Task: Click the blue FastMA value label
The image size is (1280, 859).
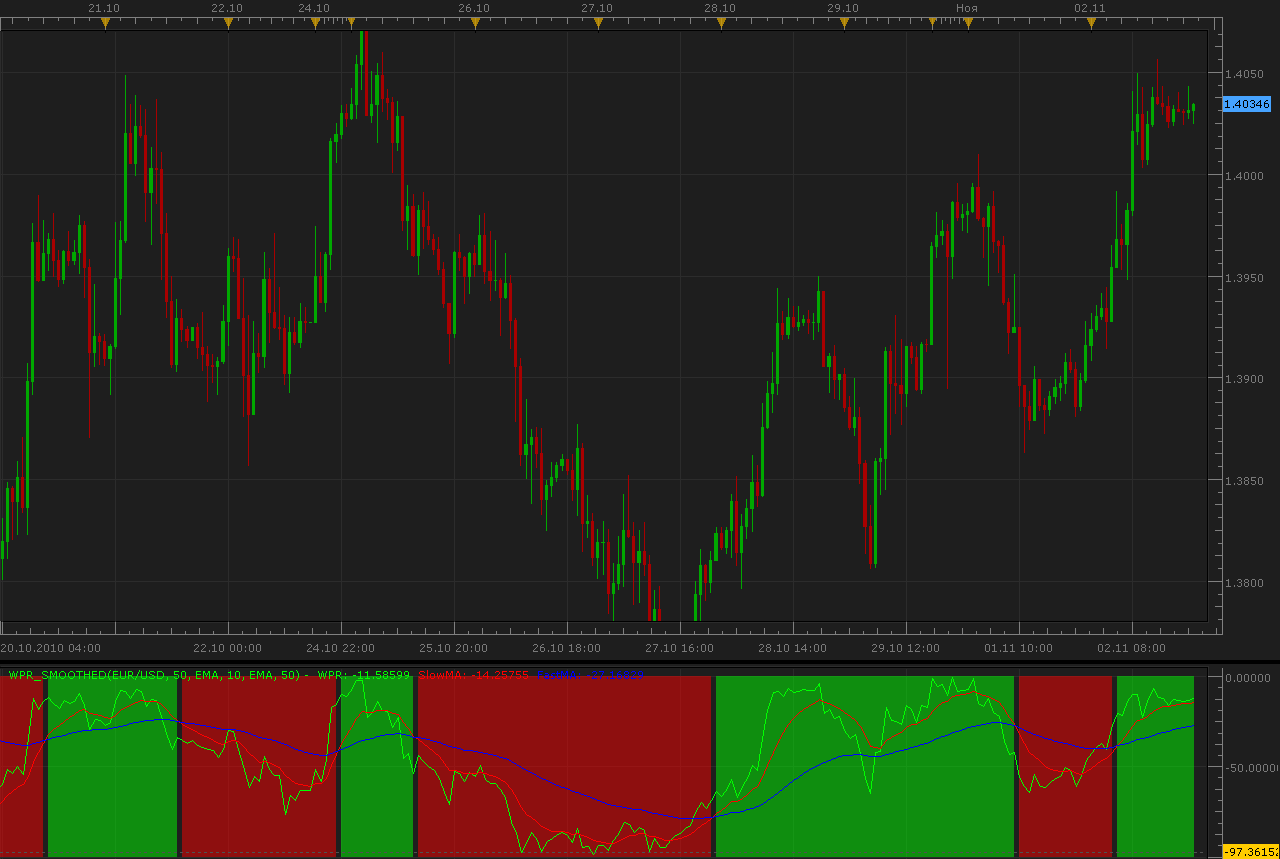Action: pos(590,675)
